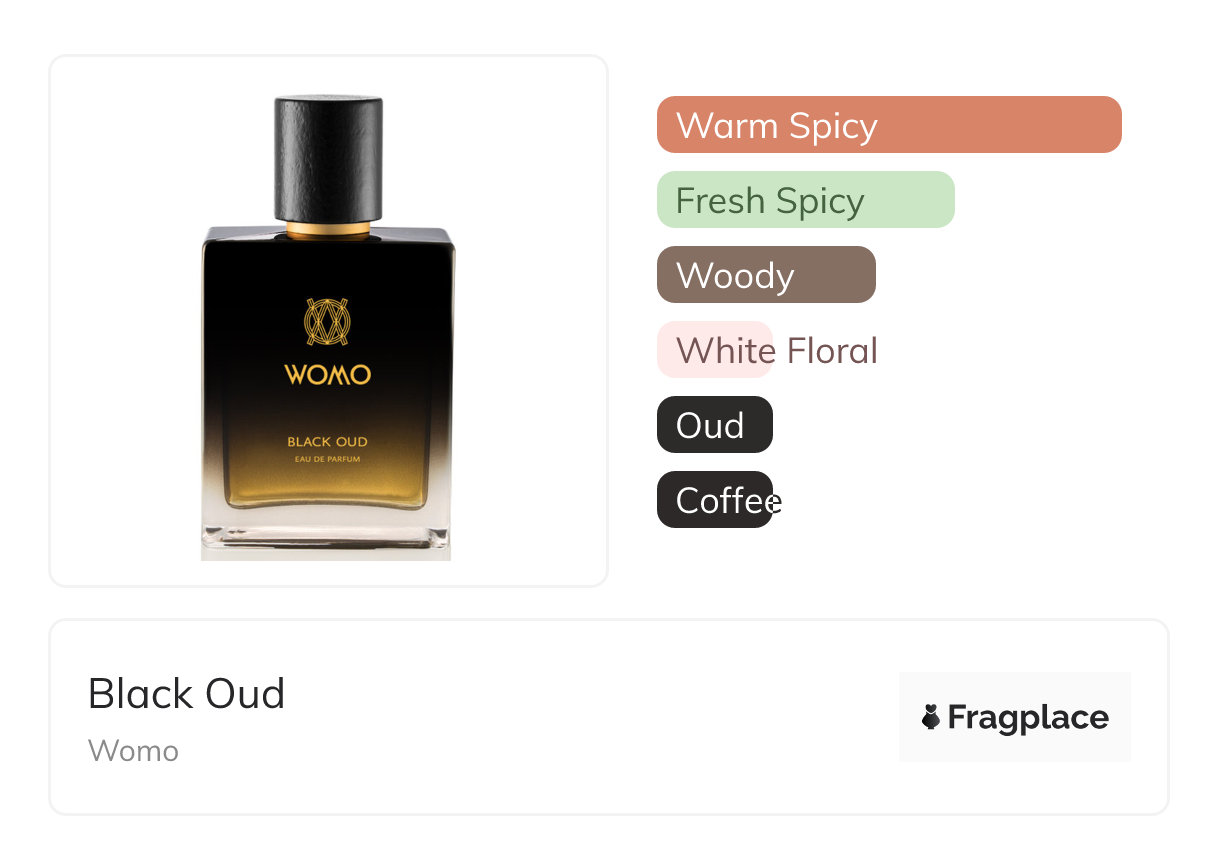Click the gold WOMO wordmark on bottle
The height and width of the screenshot is (864, 1218).
click(327, 375)
